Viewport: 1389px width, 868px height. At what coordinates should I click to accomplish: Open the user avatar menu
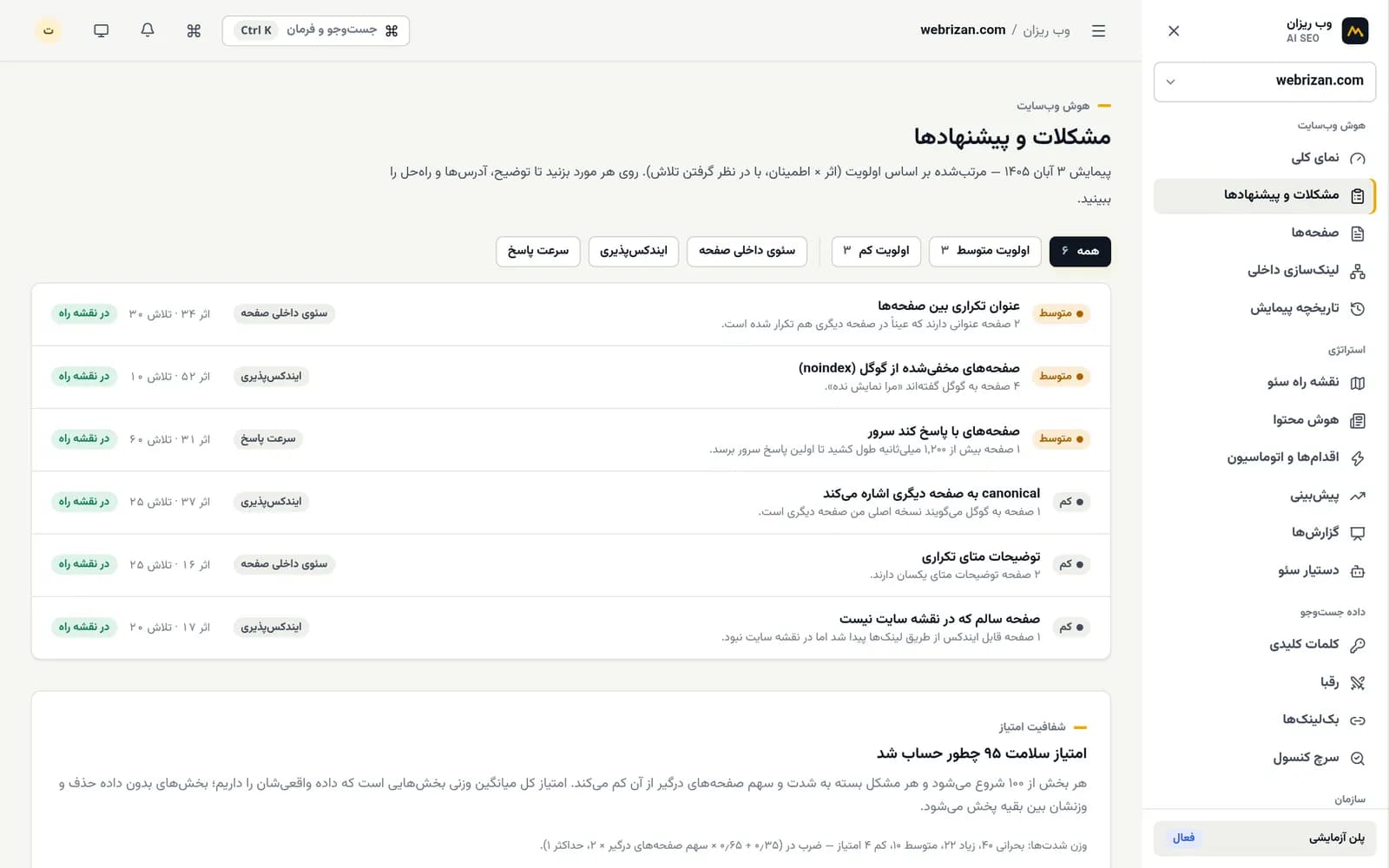point(49,30)
